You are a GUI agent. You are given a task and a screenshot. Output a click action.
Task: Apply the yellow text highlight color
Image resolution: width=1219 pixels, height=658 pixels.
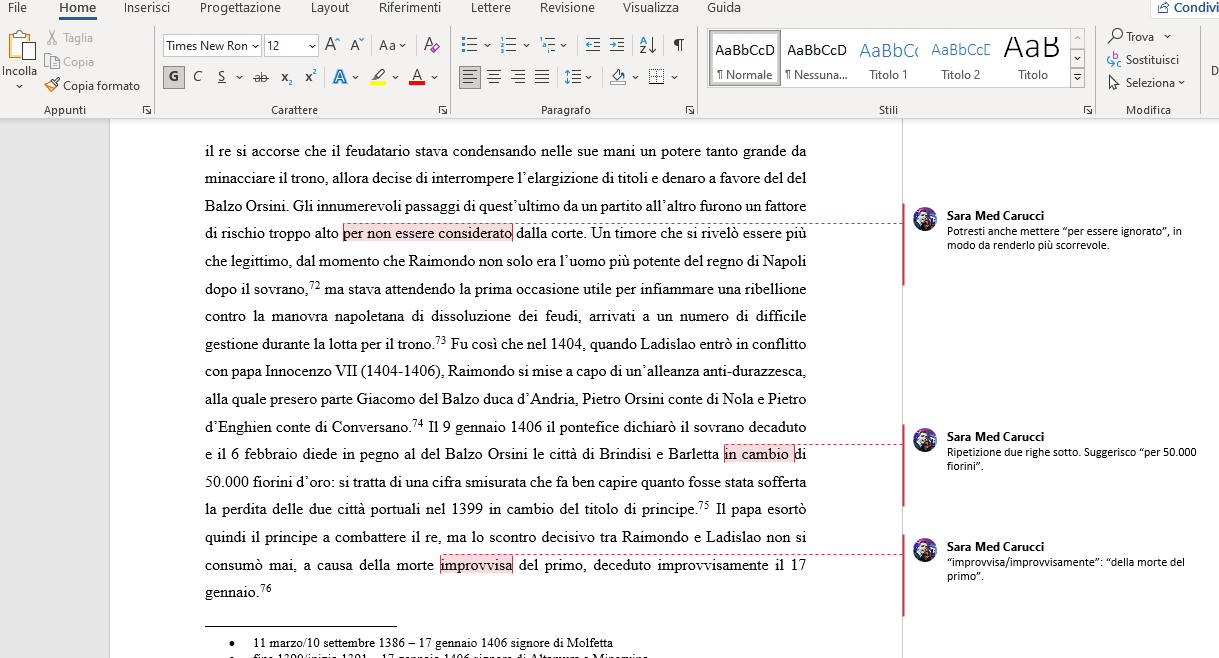(377, 77)
